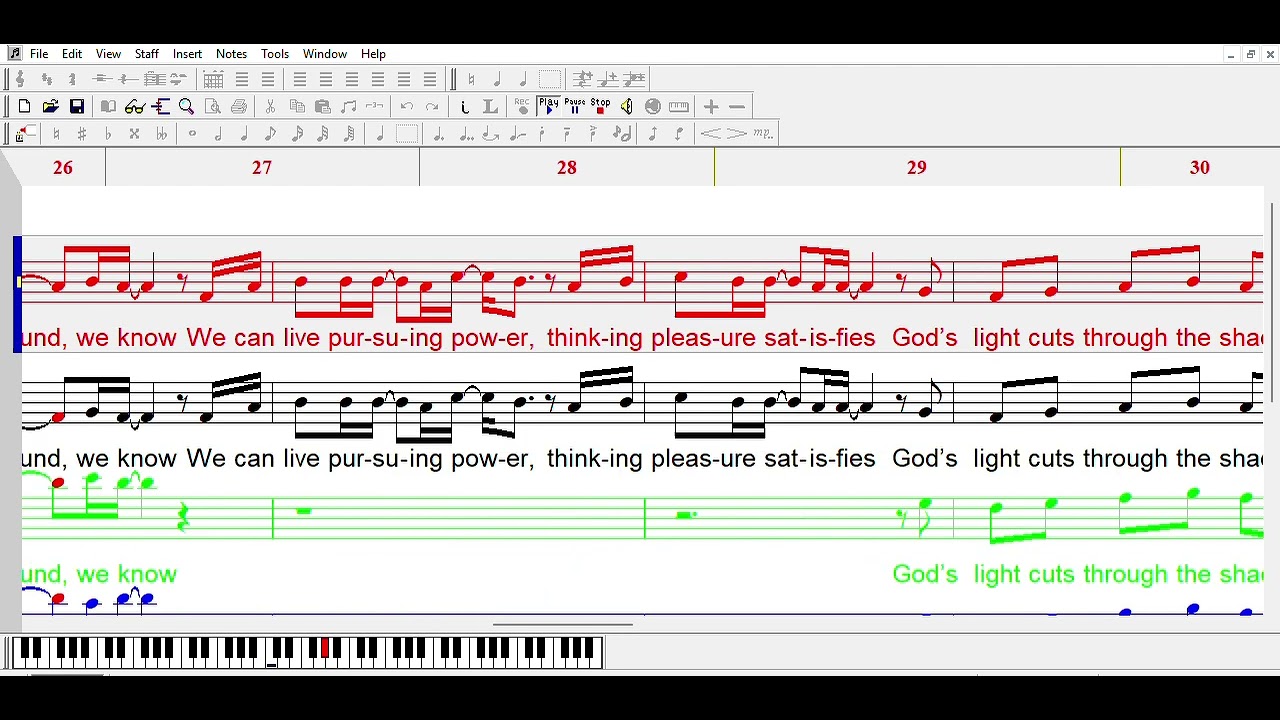
Task: Open the View menu
Action: tap(108, 54)
